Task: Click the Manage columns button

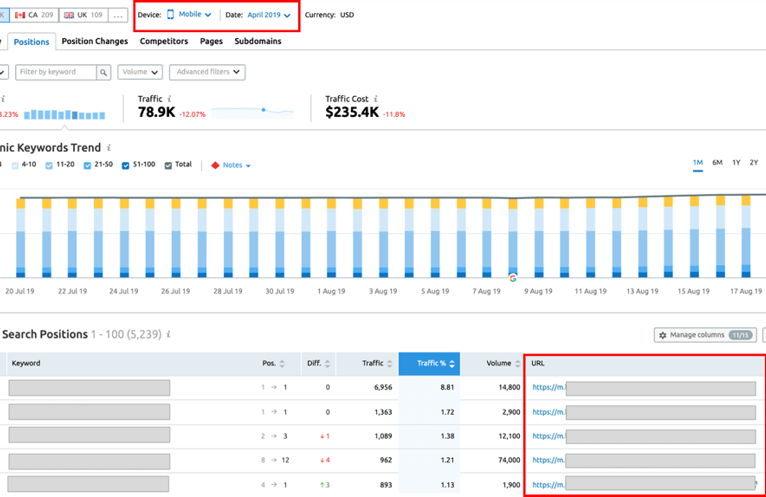Action: [x=704, y=334]
